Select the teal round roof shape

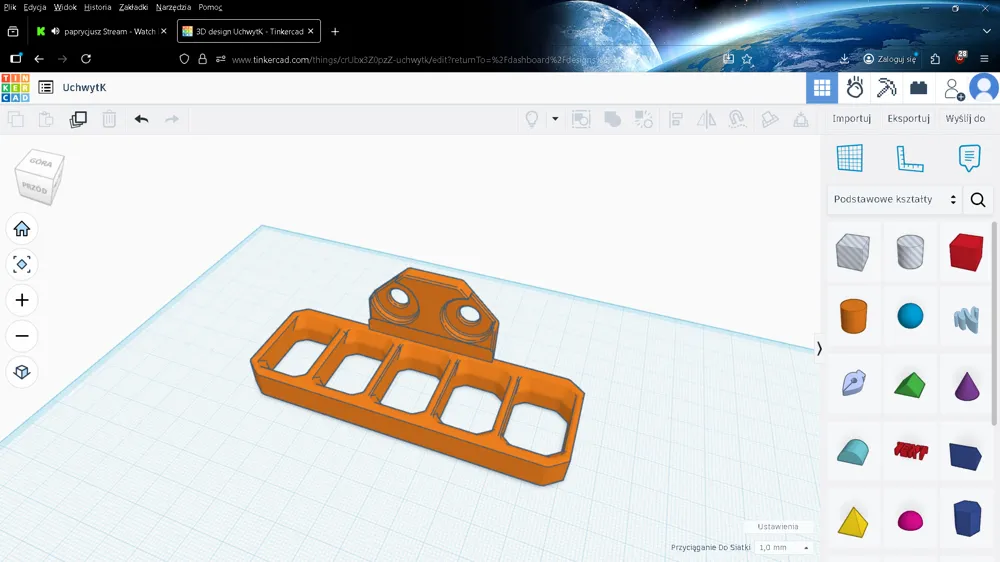click(x=853, y=452)
